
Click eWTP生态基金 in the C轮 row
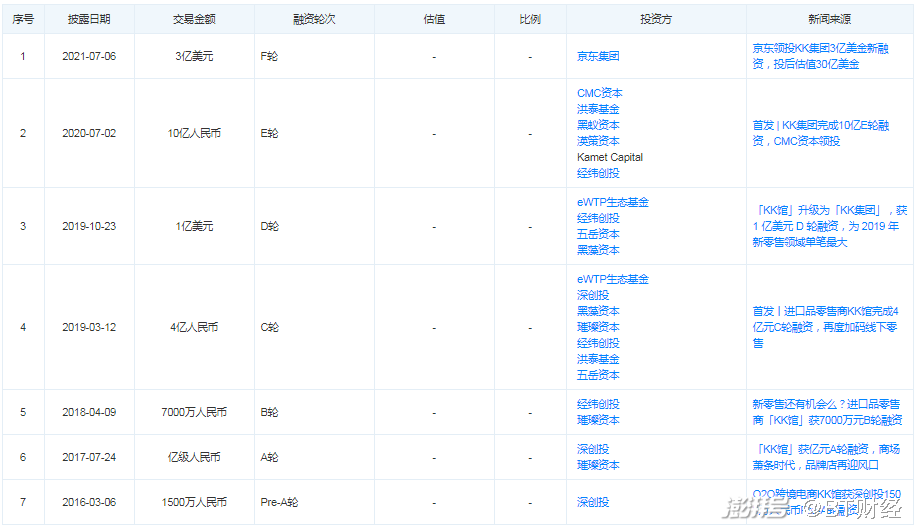click(x=612, y=279)
